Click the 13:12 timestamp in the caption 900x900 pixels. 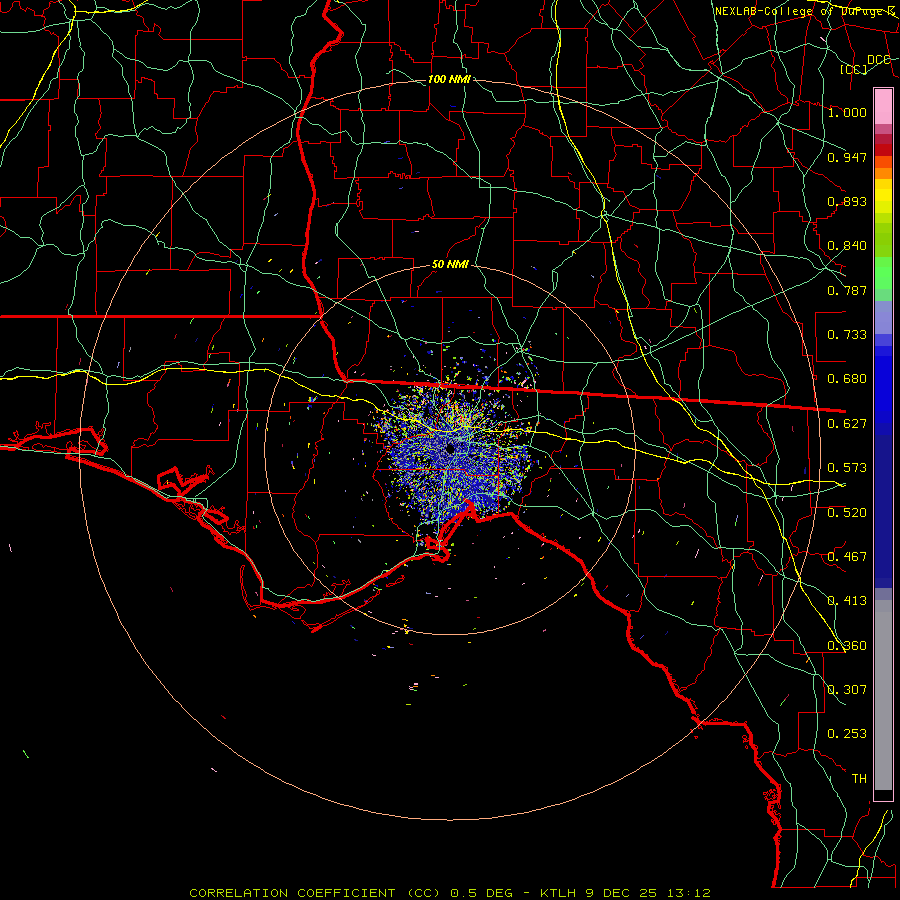(x=689, y=893)
